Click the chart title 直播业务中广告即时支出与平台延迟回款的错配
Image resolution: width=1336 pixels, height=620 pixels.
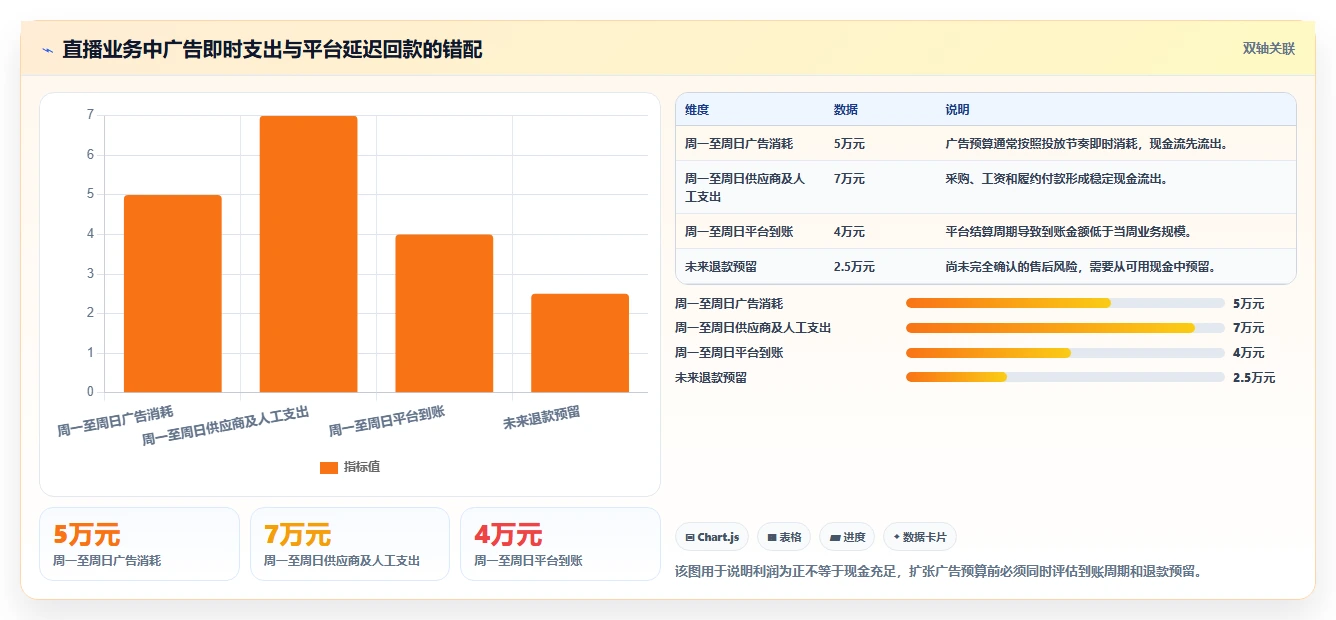pos(272,49)
